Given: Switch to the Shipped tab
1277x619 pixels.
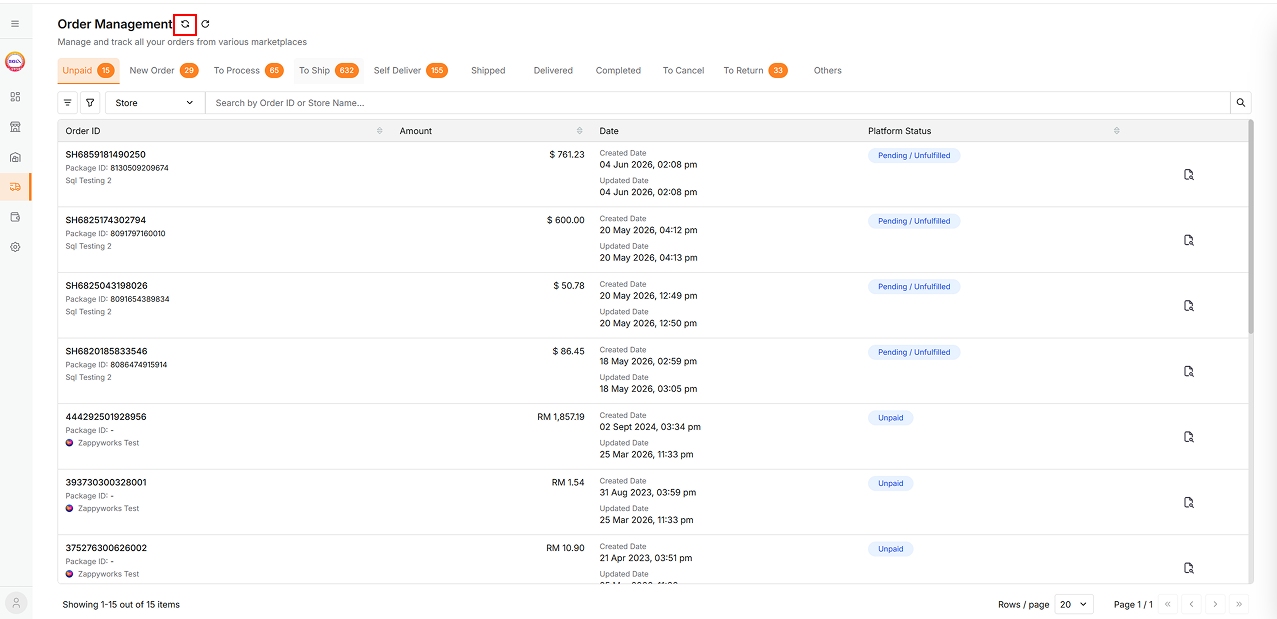Looking at the screenshot, I should 488,71.
